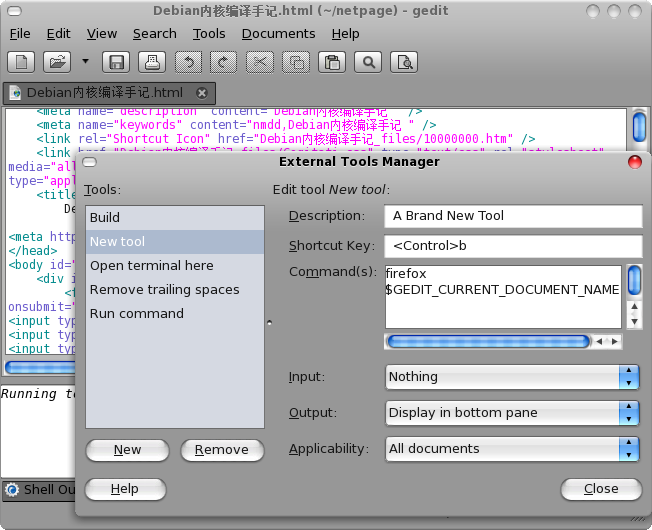Click the Open file toolbar icon
This screenshot has height=530, width=652.
pyautogui.click(x=57, y=62)
